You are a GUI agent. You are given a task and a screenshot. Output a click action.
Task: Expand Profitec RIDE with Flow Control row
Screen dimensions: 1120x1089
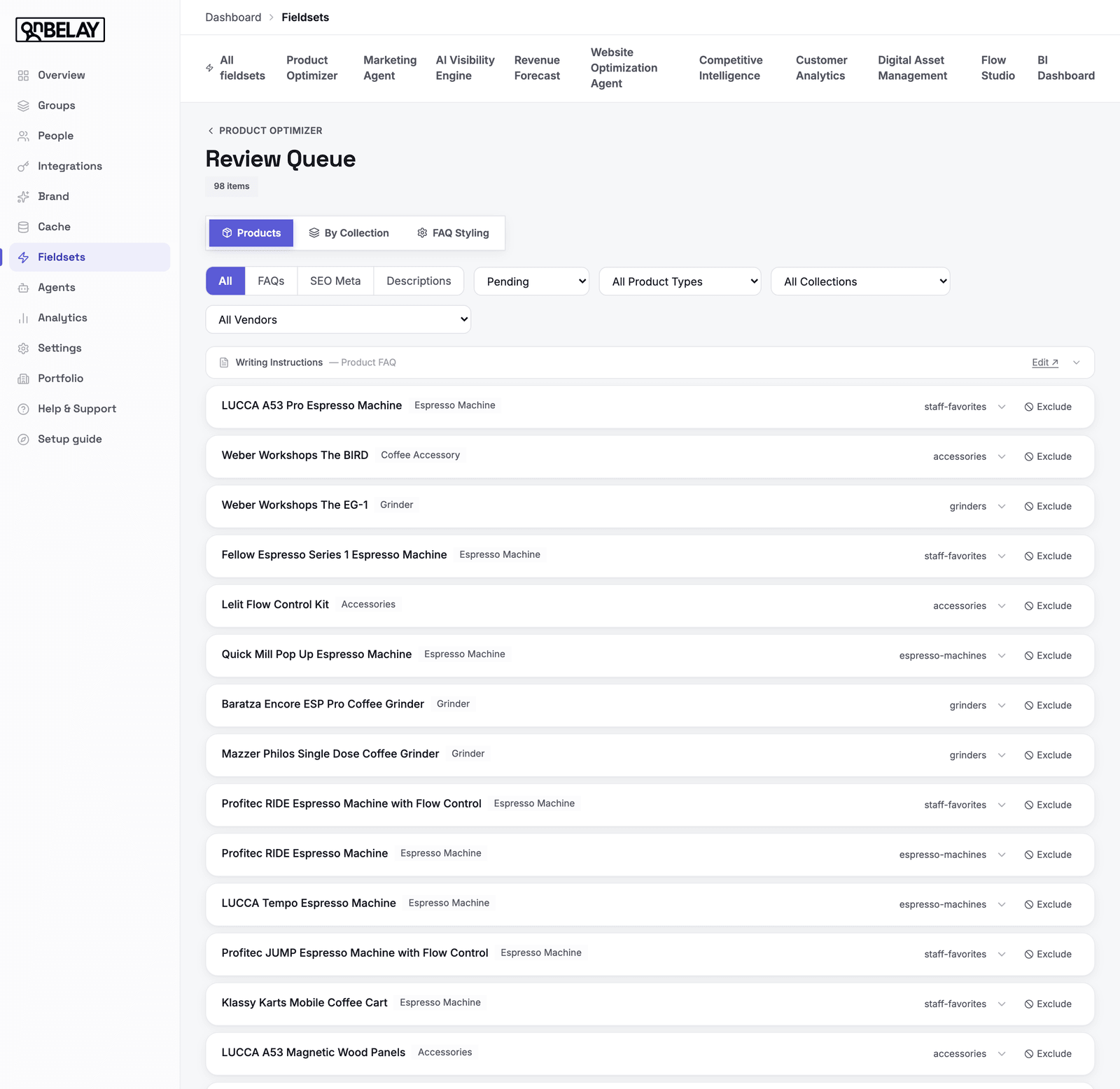click(x=1002, y=805)
